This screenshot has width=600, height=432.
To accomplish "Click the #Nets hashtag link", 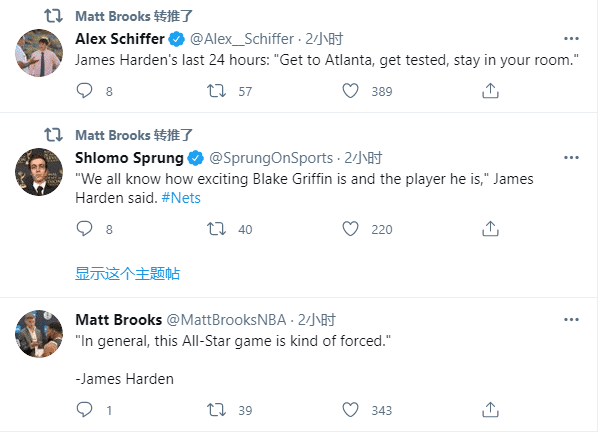I will (182, 197).
